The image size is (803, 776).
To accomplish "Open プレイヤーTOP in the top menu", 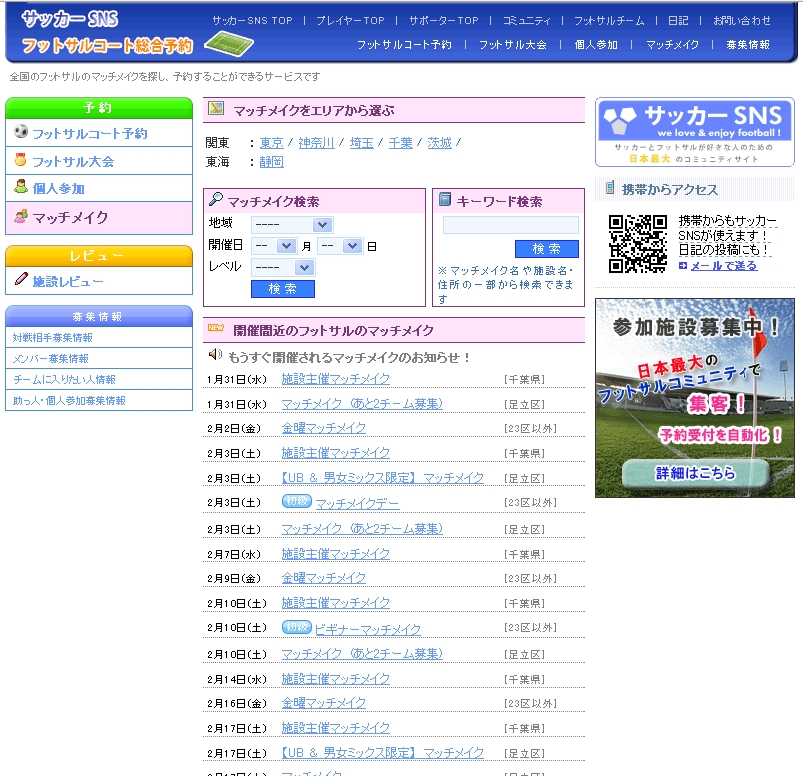I will coord(350,20).
